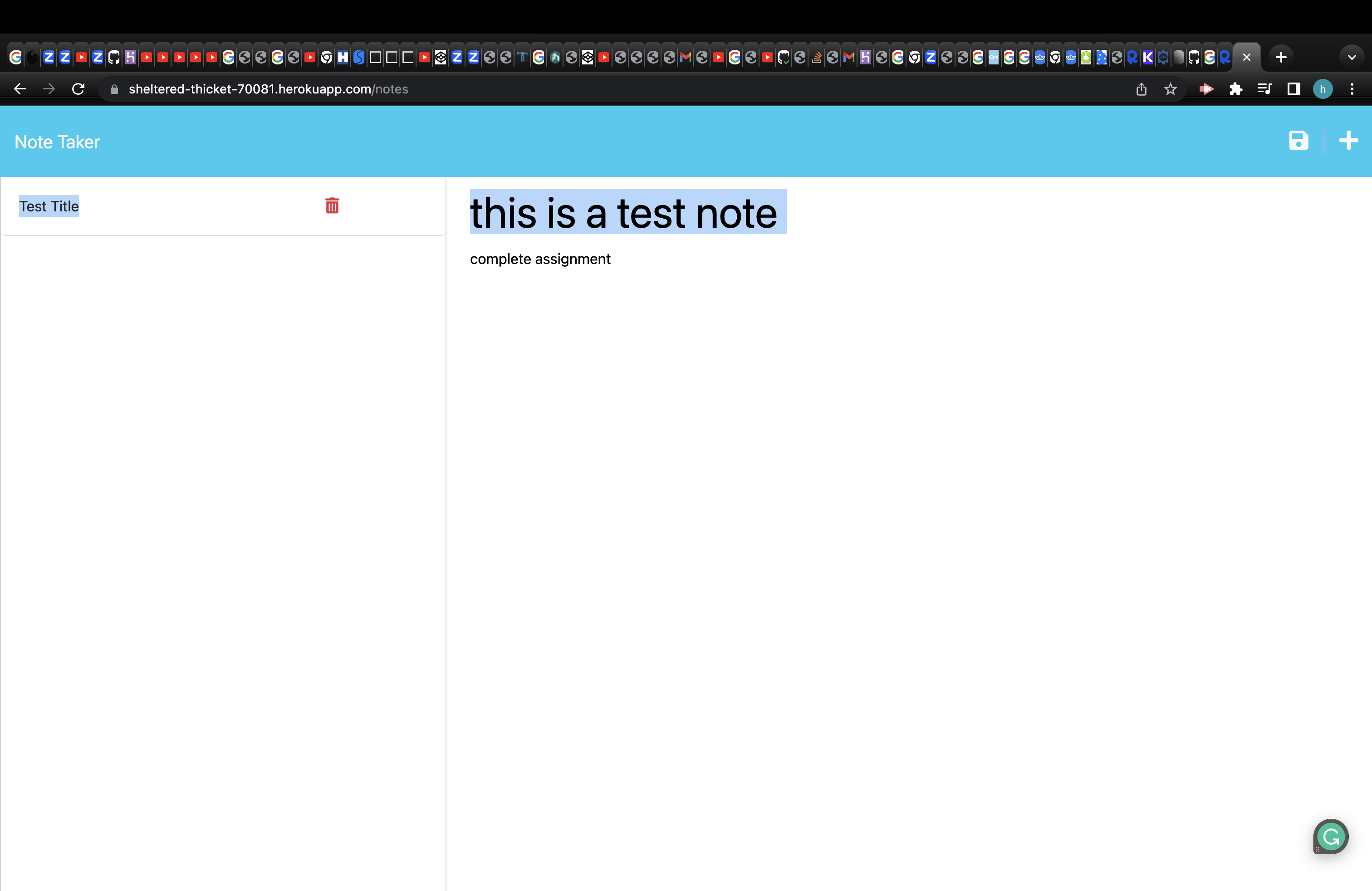The image size is (1372, 891).
Task: Open a new browser tab with the plus button
Action: tap(1281, 56)
